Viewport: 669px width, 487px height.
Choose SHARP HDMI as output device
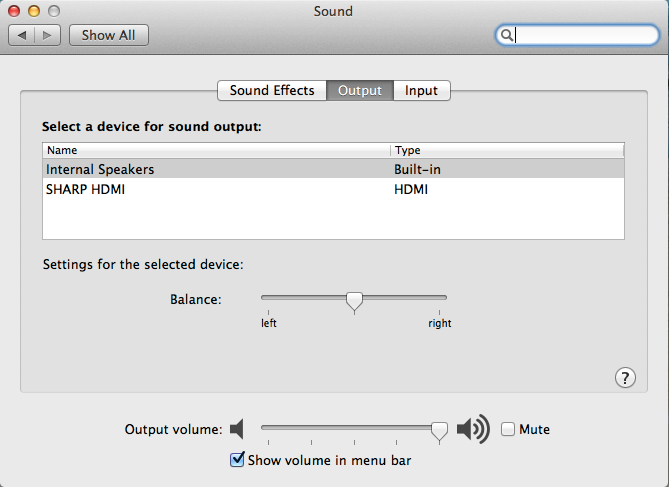coord(86,189)
